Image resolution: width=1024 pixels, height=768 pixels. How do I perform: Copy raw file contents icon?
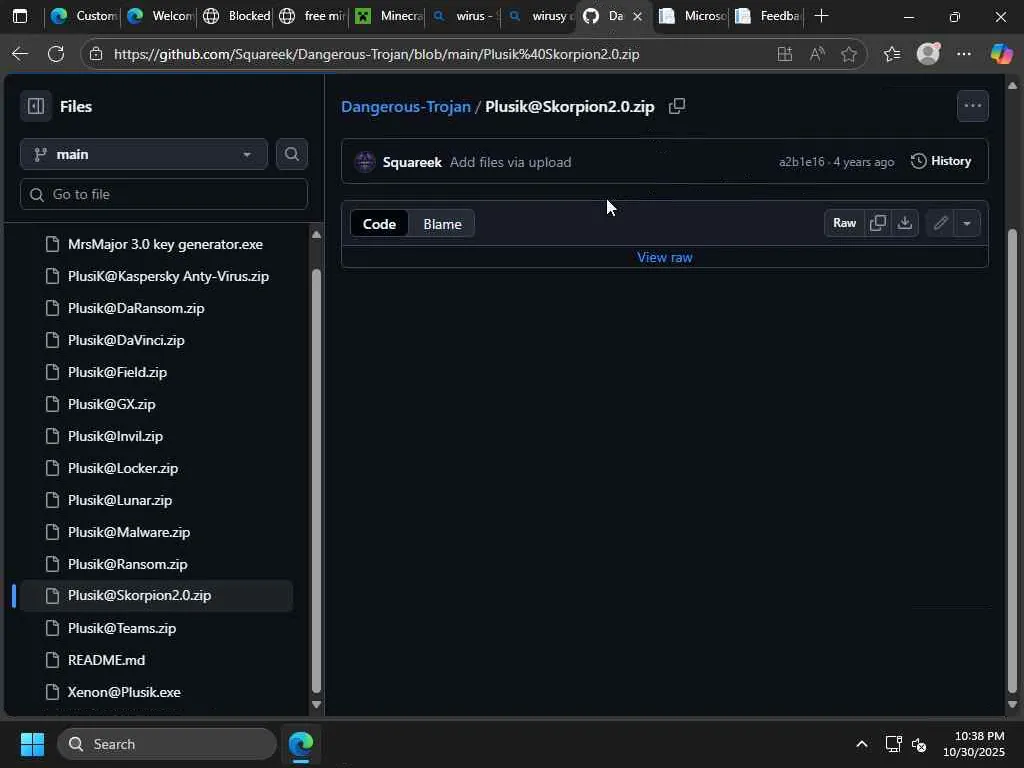pos(878,223)
